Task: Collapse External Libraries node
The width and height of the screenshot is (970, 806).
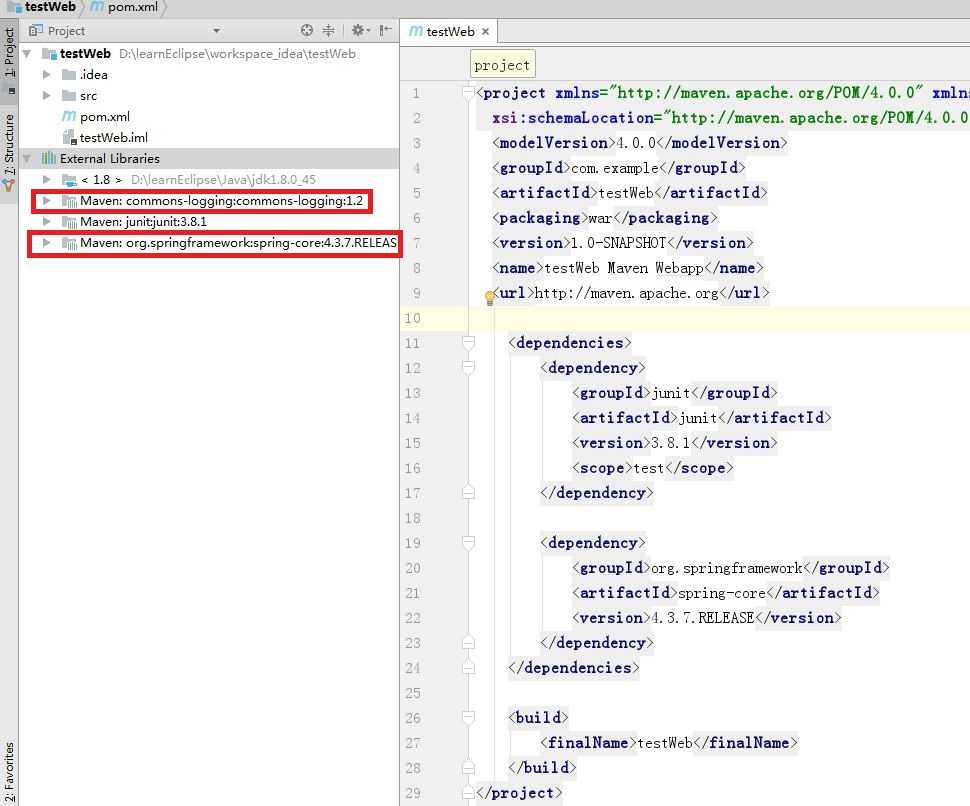Action: click(x=27, y=159)
